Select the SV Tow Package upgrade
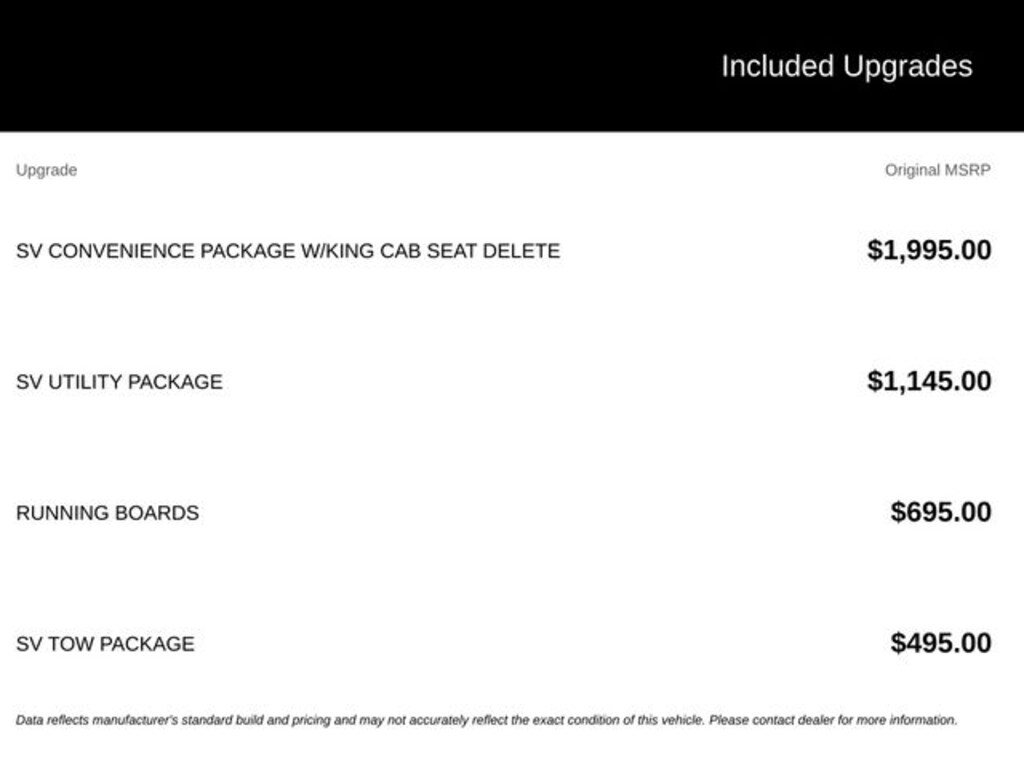The height and width of the screenshot is (768, 1024). point(105,645)
